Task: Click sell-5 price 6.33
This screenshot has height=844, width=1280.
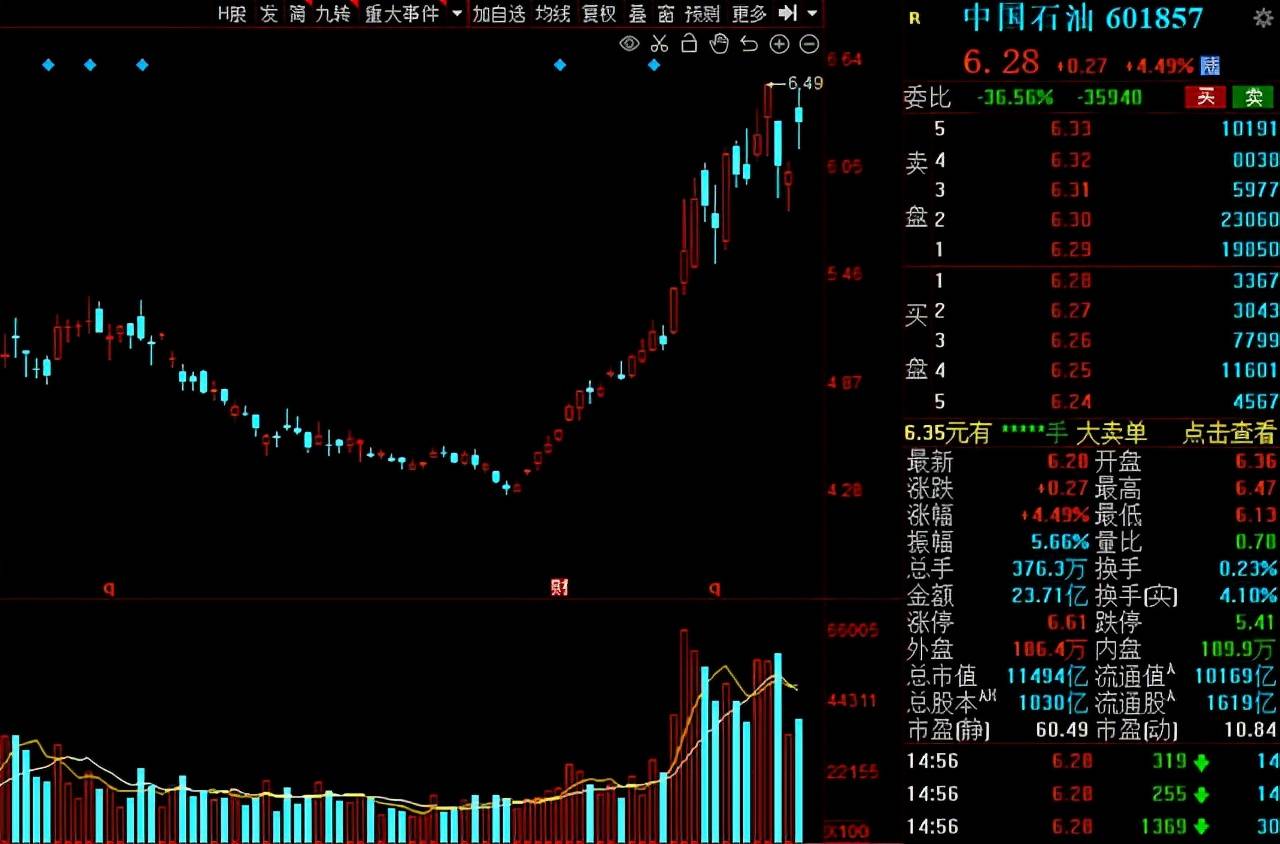Action: [1070, 128]
